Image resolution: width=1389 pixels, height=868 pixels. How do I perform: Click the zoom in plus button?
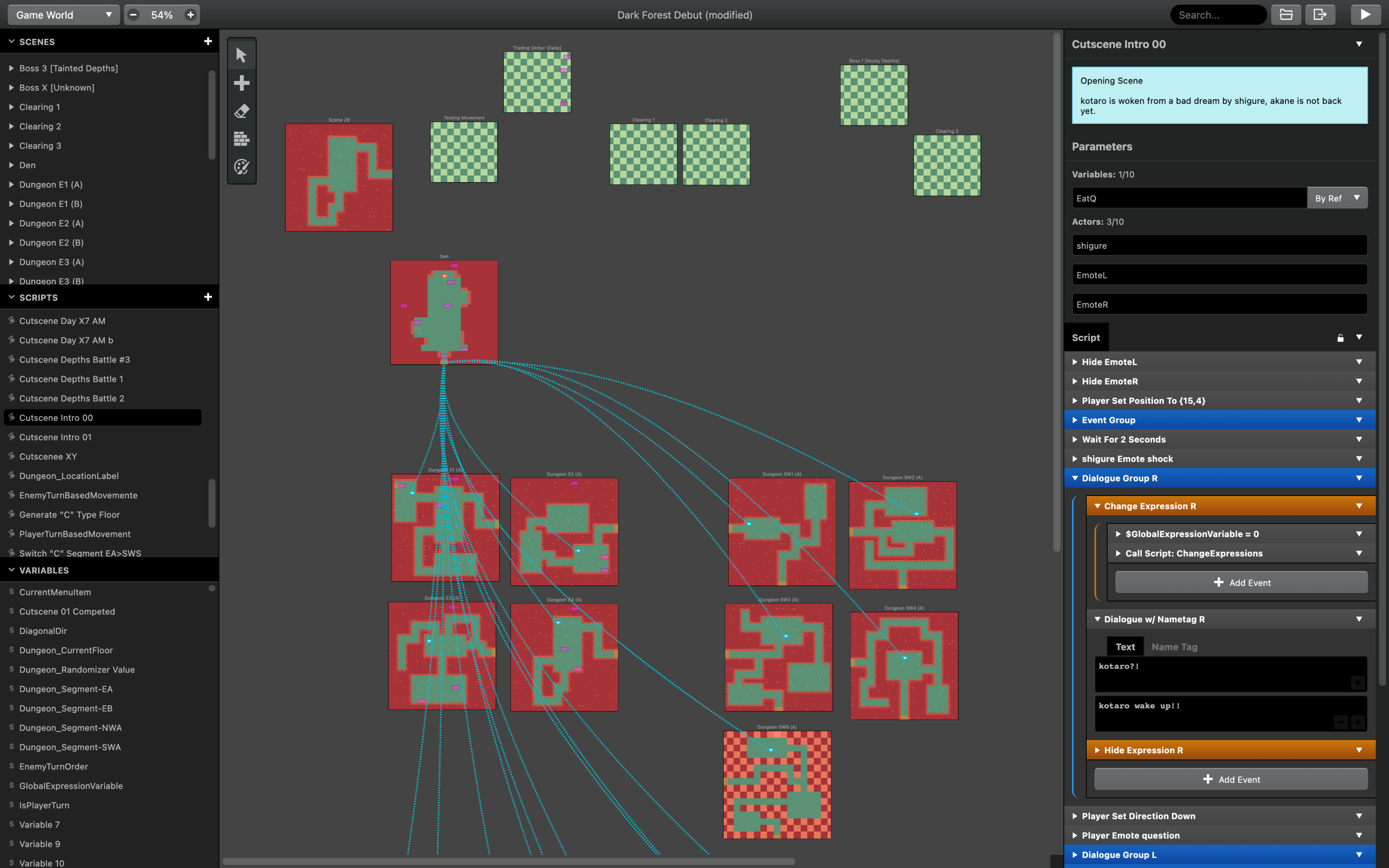(191, 15)
